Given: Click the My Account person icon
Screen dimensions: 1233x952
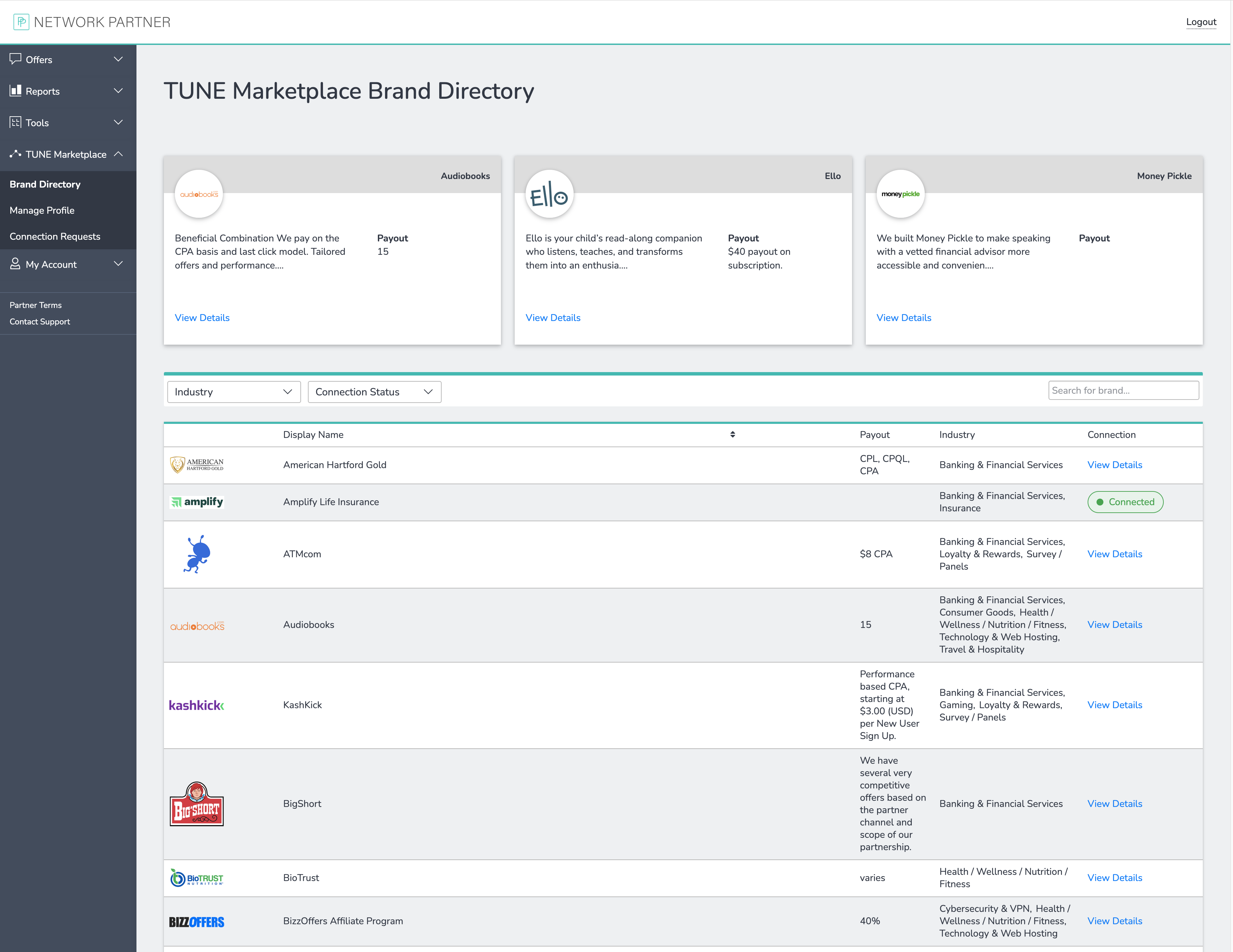Looking at the screenshot, I should [x=15, y=264].
